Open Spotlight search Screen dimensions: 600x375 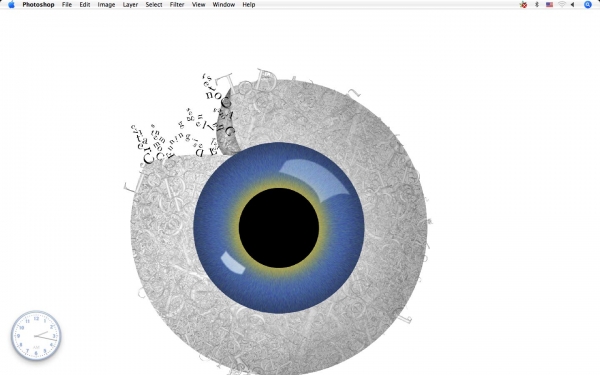pyautogui.click(x=588, y=5)
